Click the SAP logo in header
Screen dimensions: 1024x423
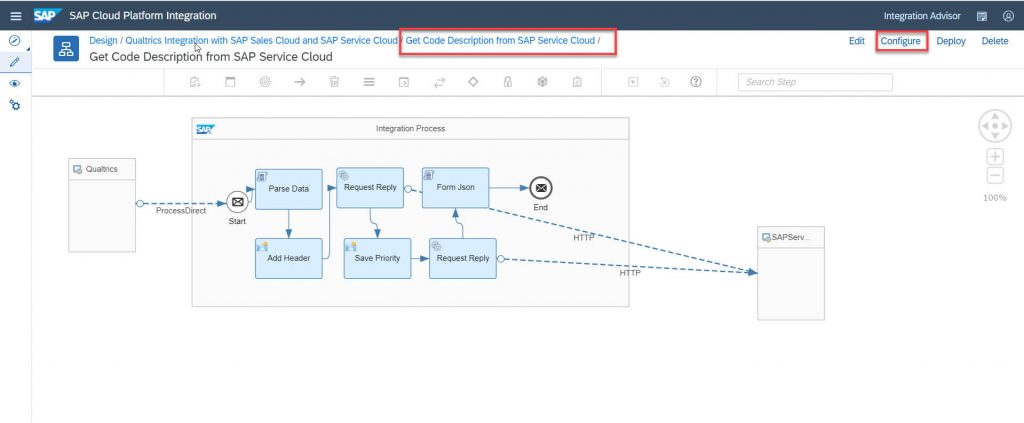tap(48, 15)
